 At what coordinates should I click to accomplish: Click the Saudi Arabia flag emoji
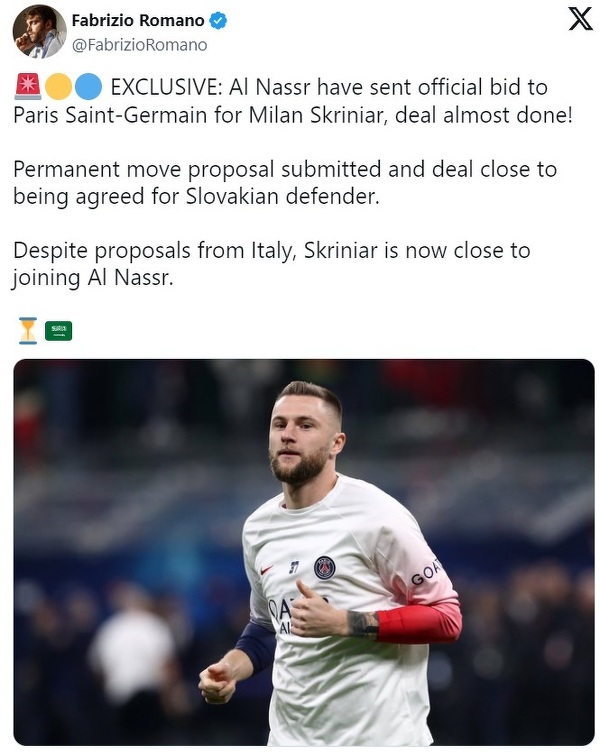coord(58,330)
